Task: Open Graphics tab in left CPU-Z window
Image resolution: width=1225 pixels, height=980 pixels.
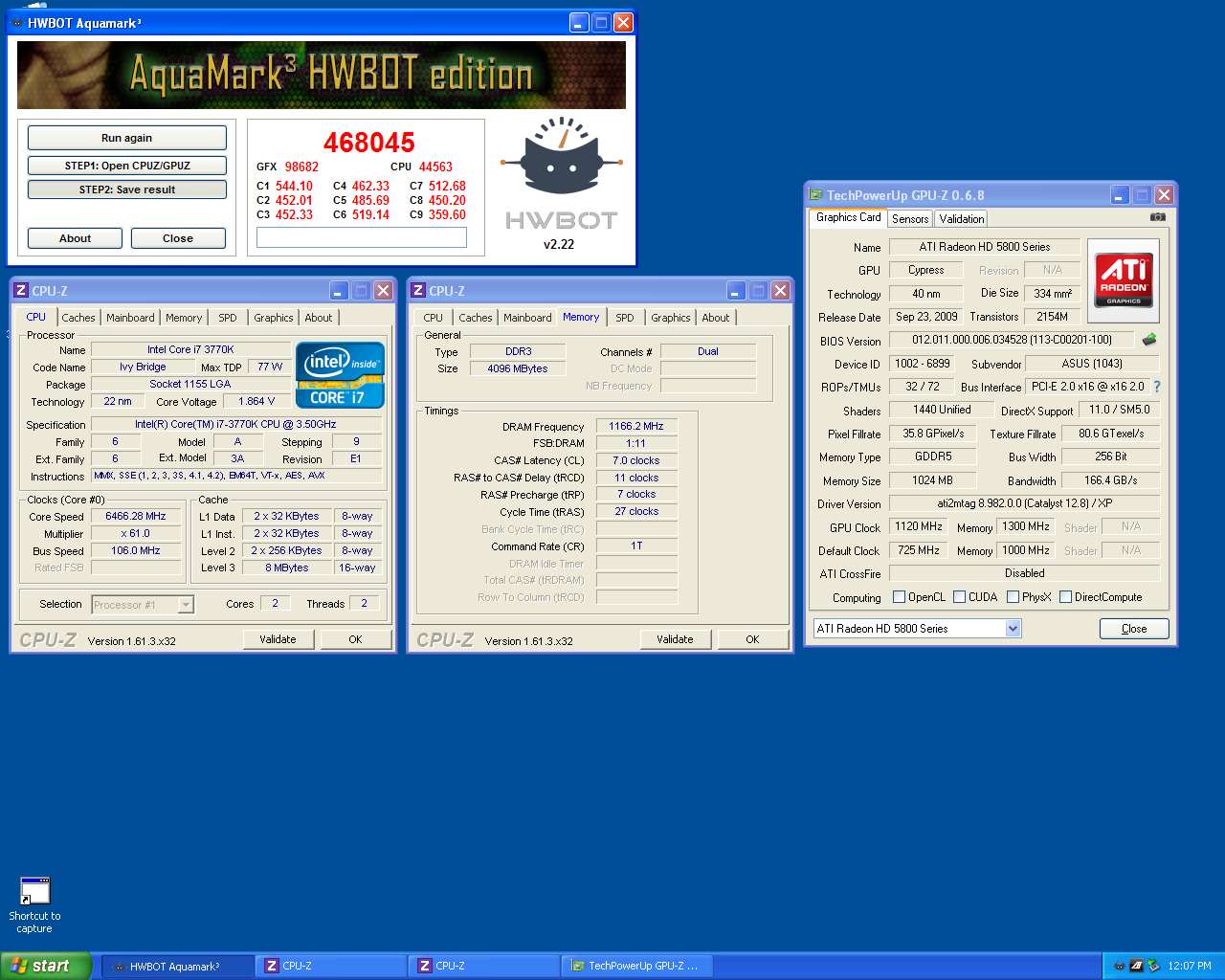Action: click(274, 318)
